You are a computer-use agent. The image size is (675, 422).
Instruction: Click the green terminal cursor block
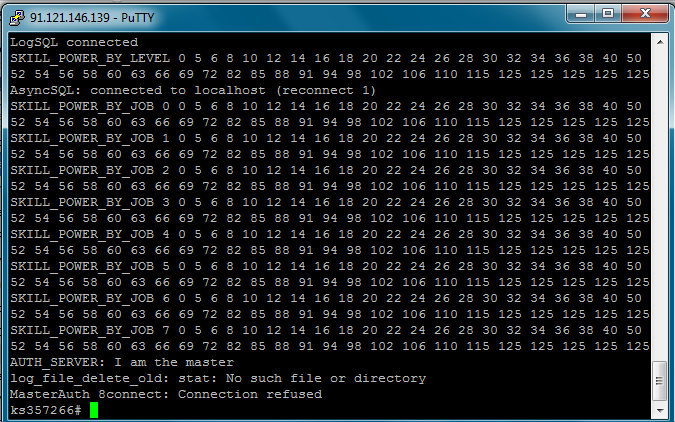tap(94, 410)
